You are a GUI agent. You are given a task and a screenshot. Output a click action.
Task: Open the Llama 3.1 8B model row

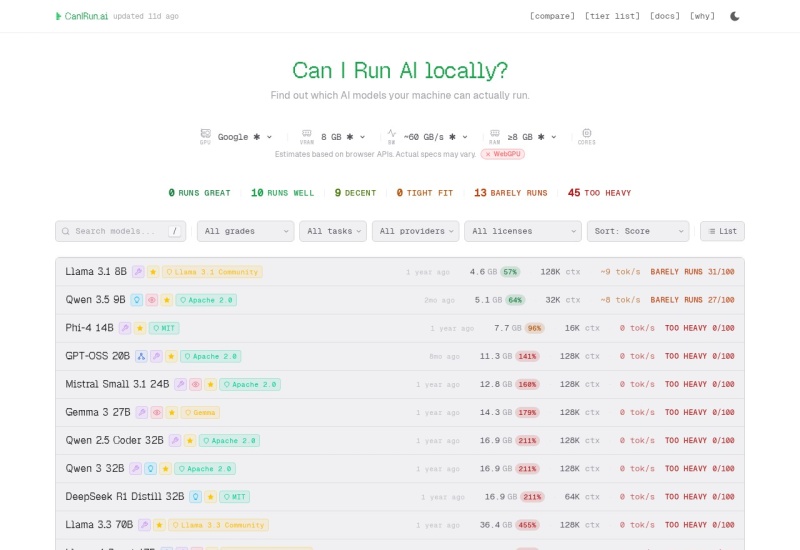(x=399, y=272)
